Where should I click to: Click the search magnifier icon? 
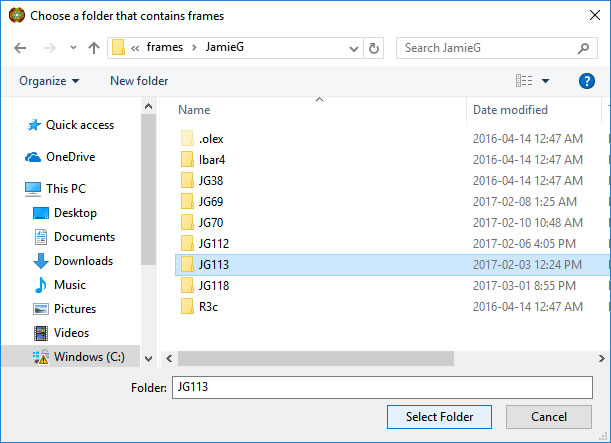[x=583, y=48]
